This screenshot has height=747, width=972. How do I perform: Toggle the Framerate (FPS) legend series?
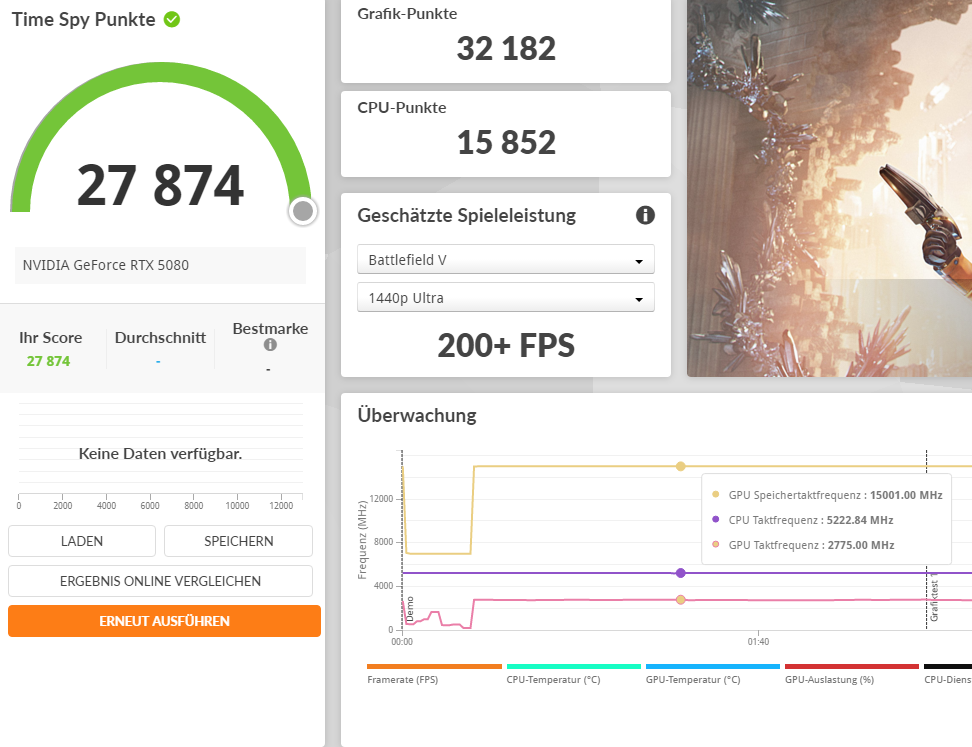[434, 674]
